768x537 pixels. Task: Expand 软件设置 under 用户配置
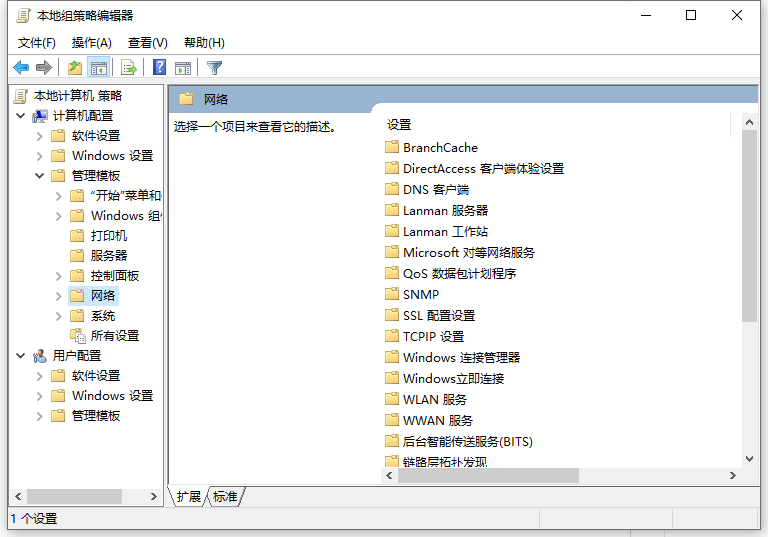[x=40, y=376]
